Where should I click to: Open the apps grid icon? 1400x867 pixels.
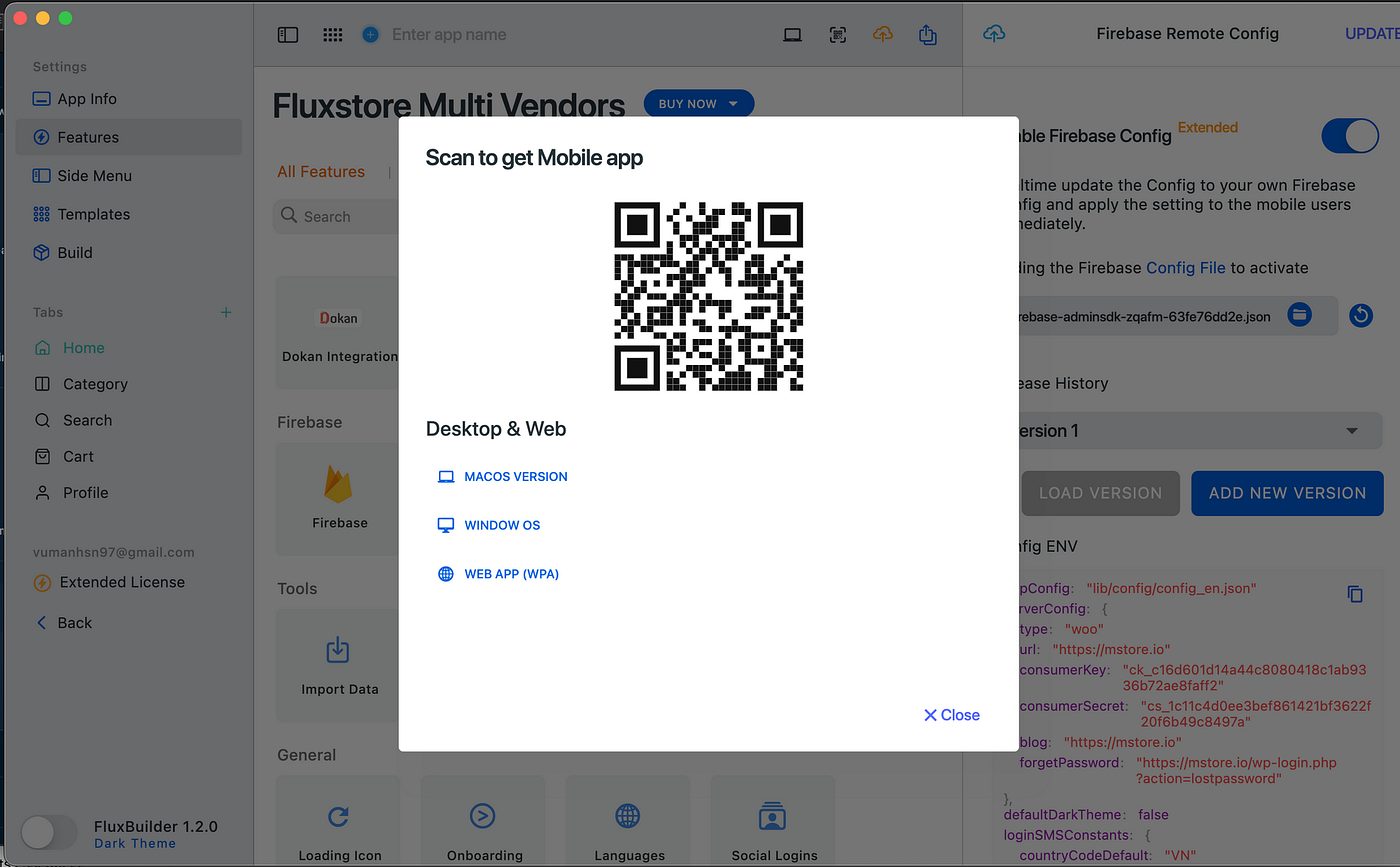pyautogui.click(x=333, y=35)
